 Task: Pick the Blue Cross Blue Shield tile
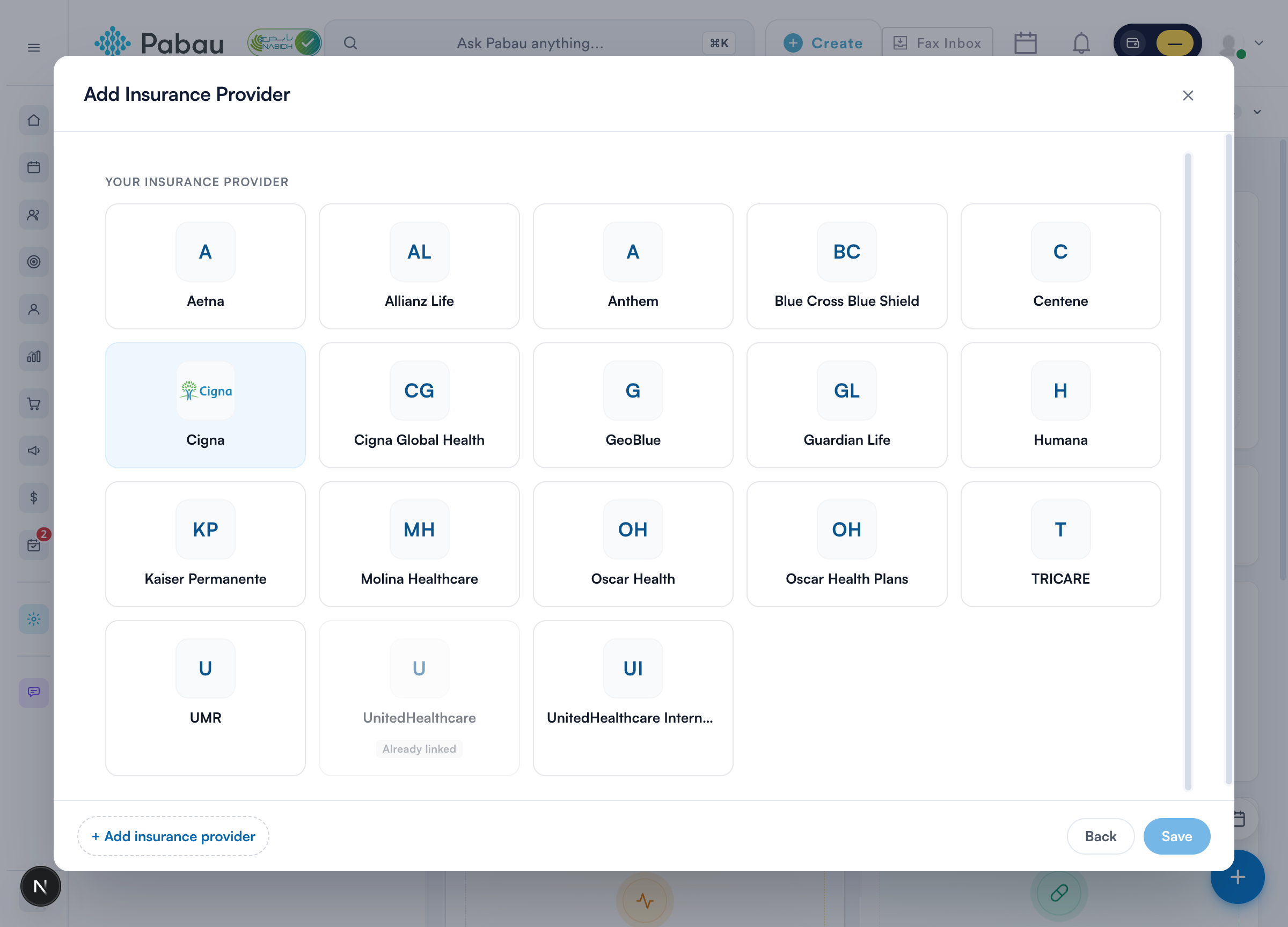point(846,266)
